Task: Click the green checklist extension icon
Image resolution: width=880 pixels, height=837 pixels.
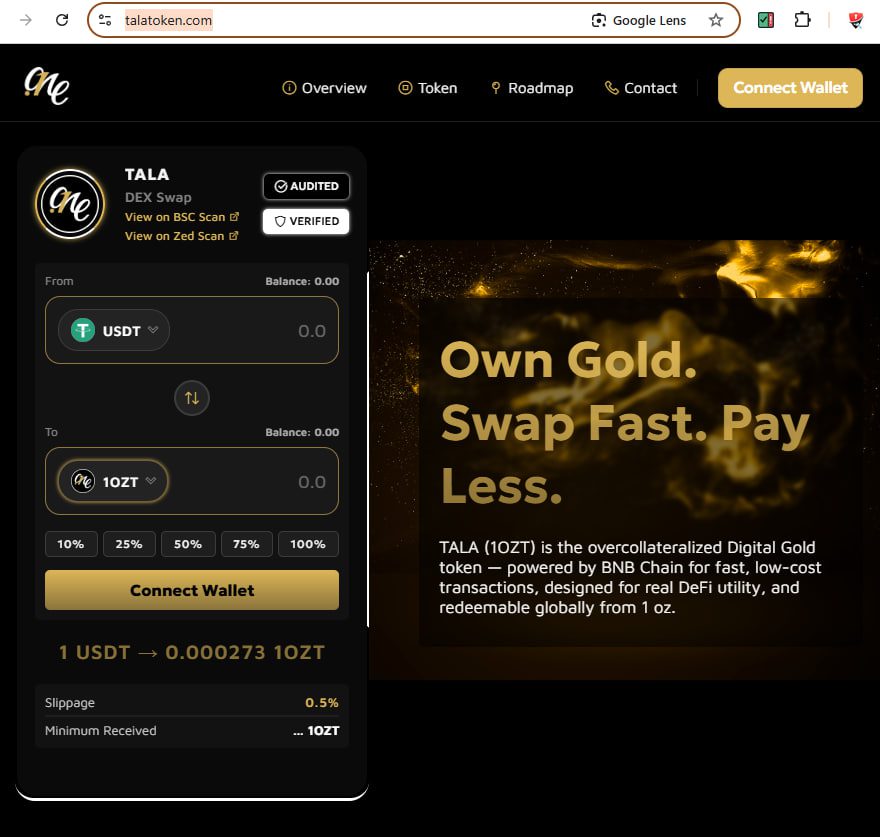Action: coord(766,20)
